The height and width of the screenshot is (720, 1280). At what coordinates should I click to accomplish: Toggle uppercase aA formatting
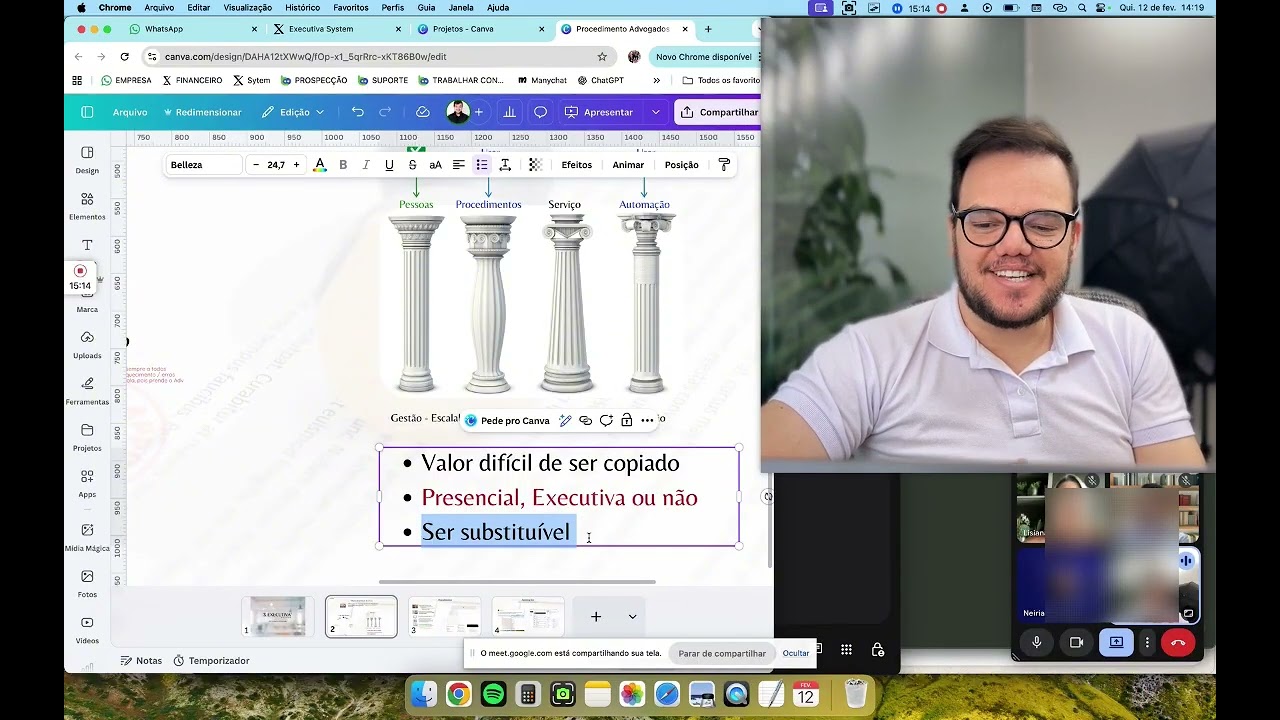click(x=435, y=165)
